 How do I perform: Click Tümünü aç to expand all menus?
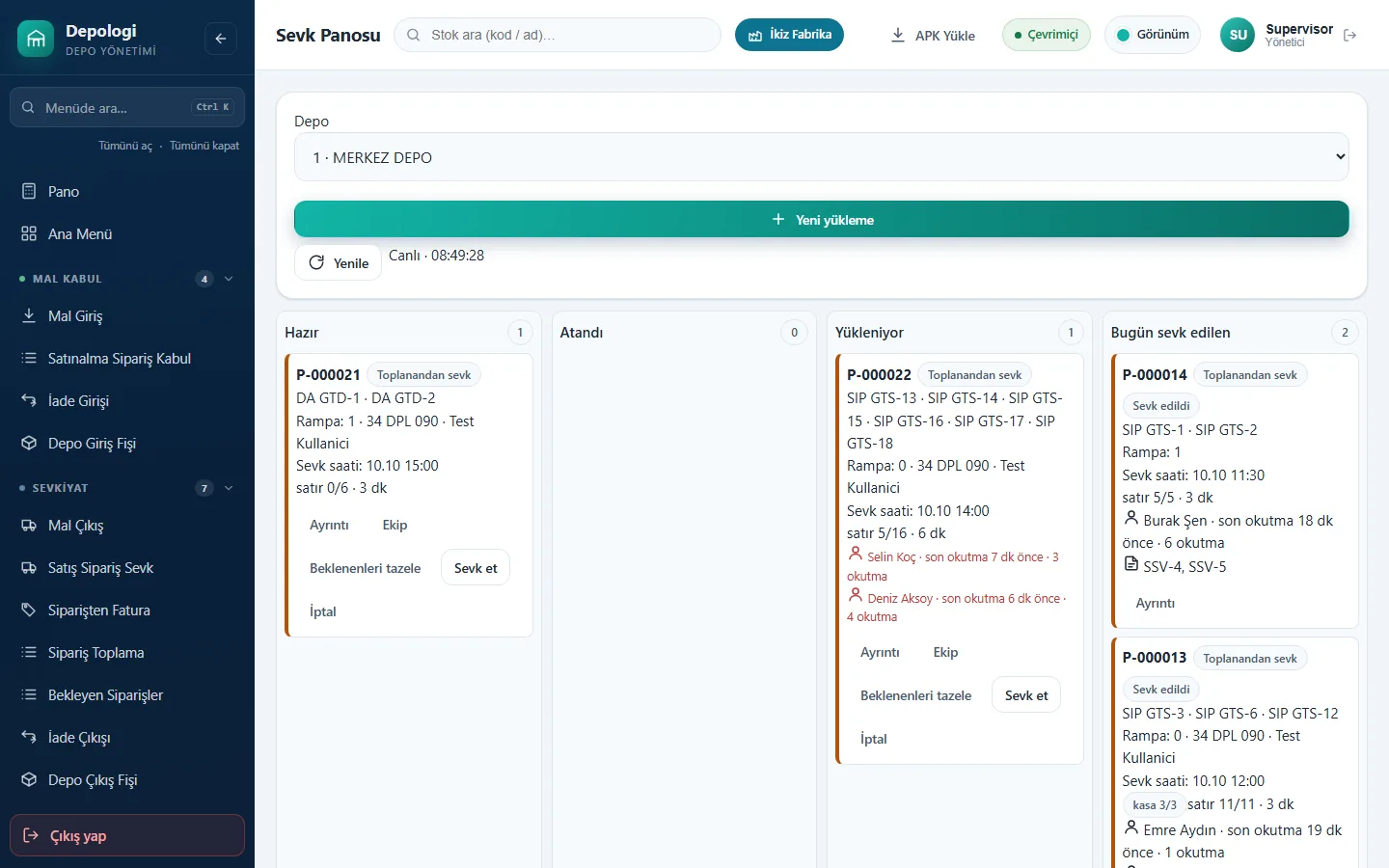pos(125,146)
